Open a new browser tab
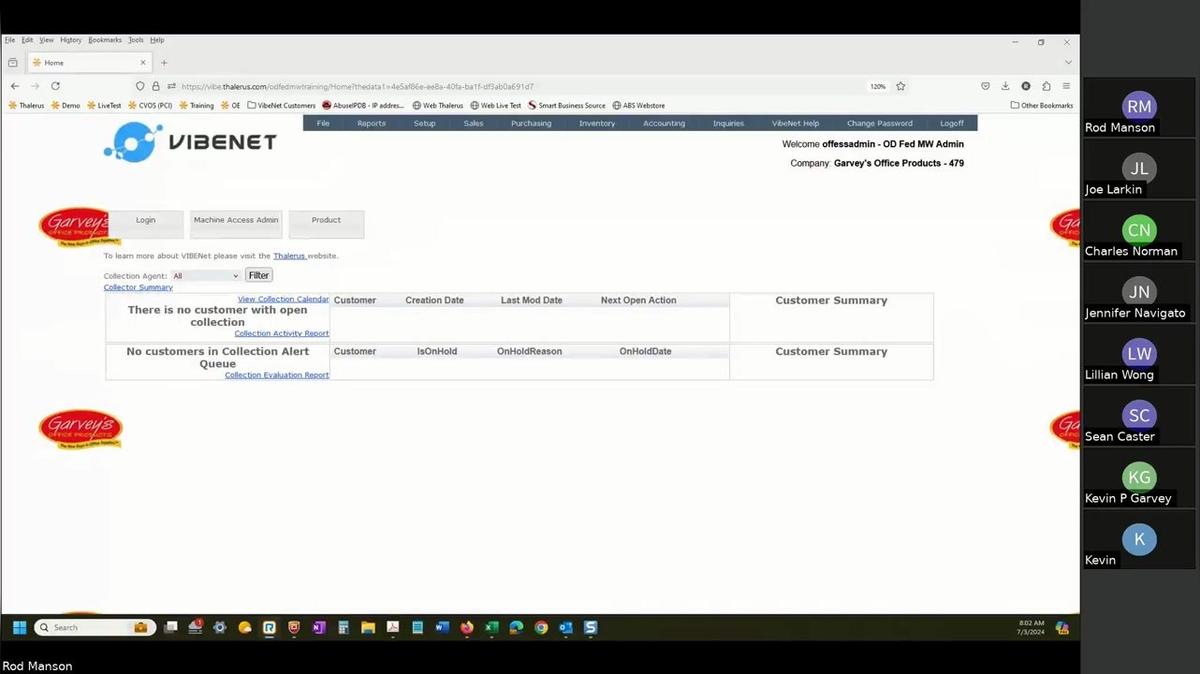The height and width of the screenshot is (674, 1200). (x=164, y=62)
